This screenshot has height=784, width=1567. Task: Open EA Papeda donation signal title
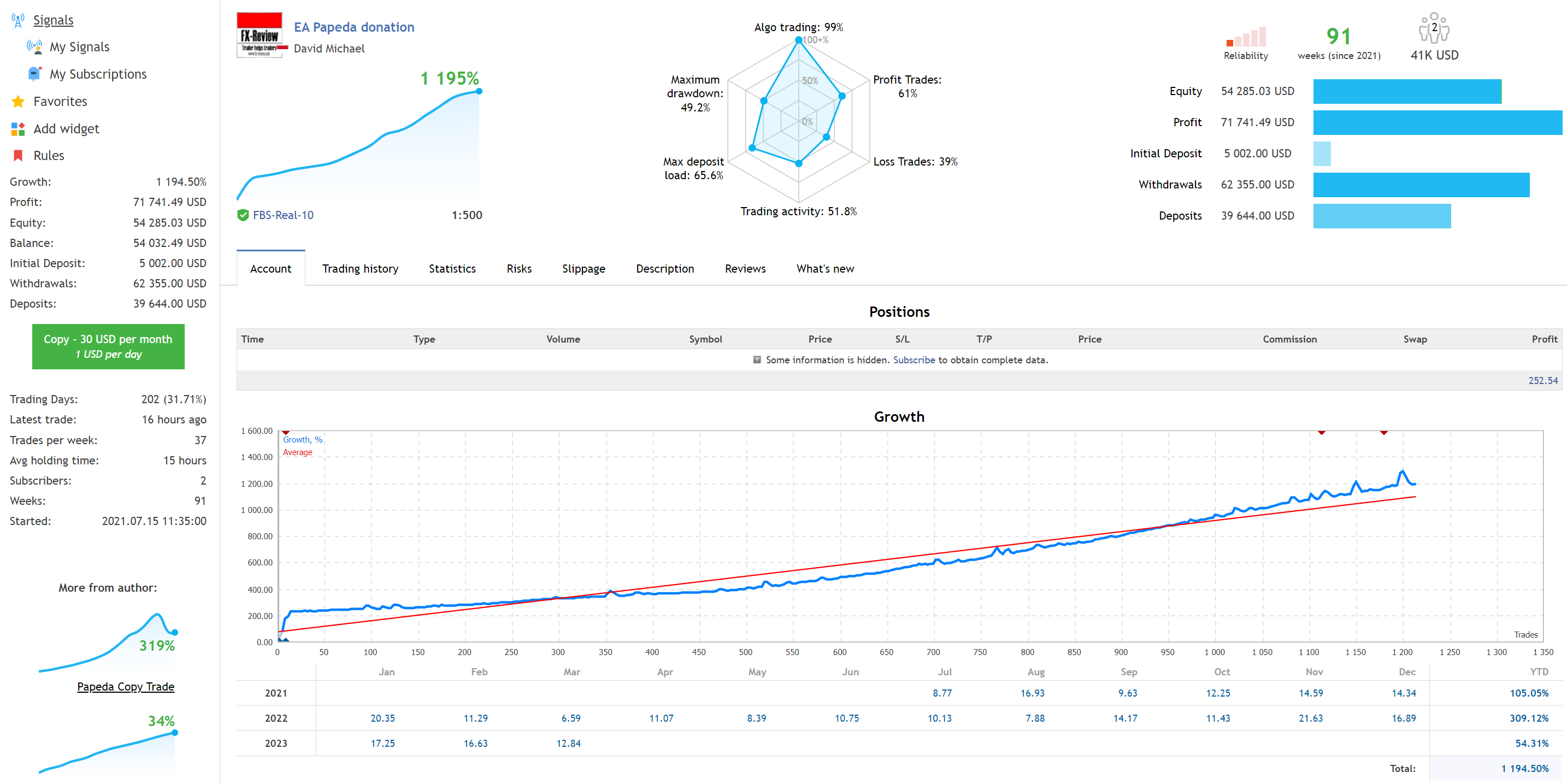point(354,27)
